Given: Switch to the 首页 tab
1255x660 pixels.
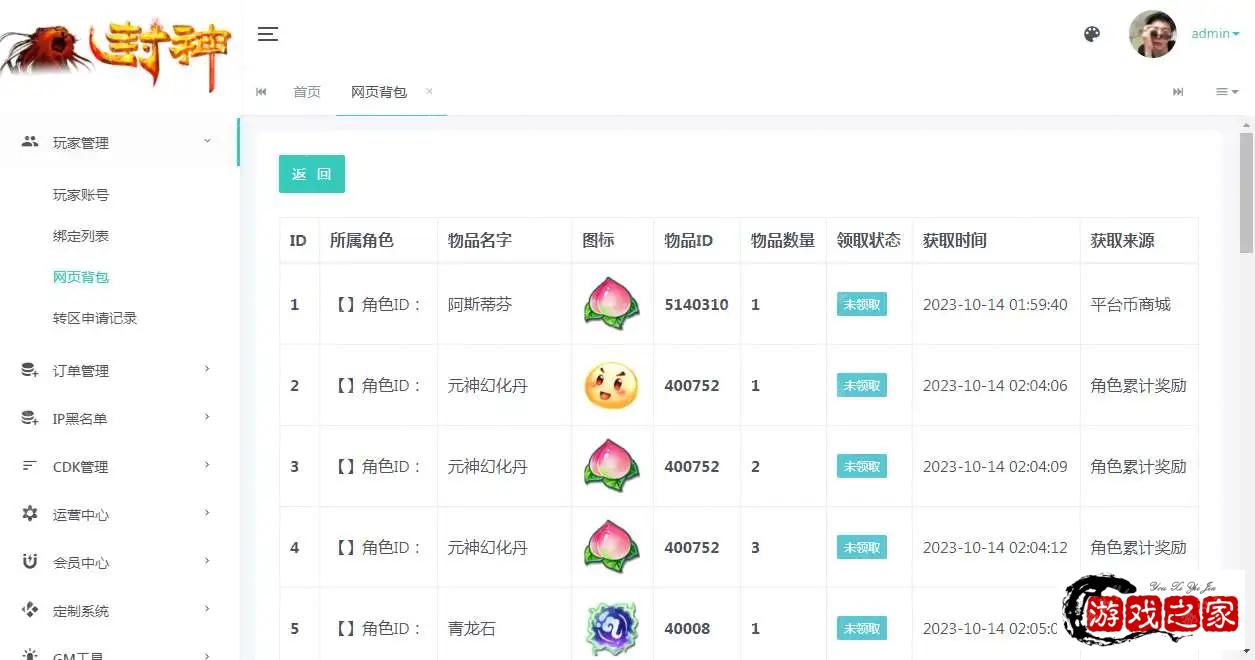Looking at the screenshot, I should click(307, 92).
